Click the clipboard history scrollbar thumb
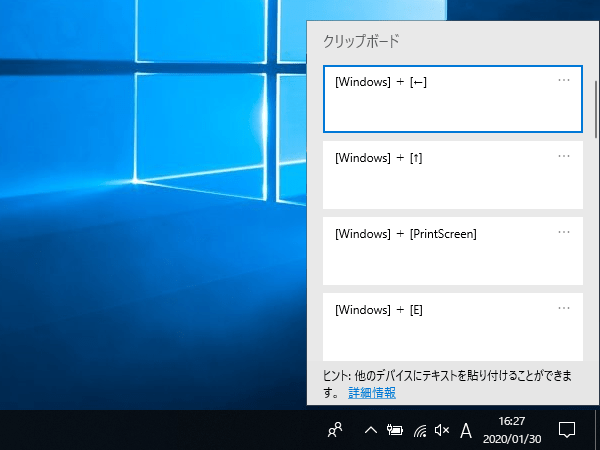 tap(595, 110)
